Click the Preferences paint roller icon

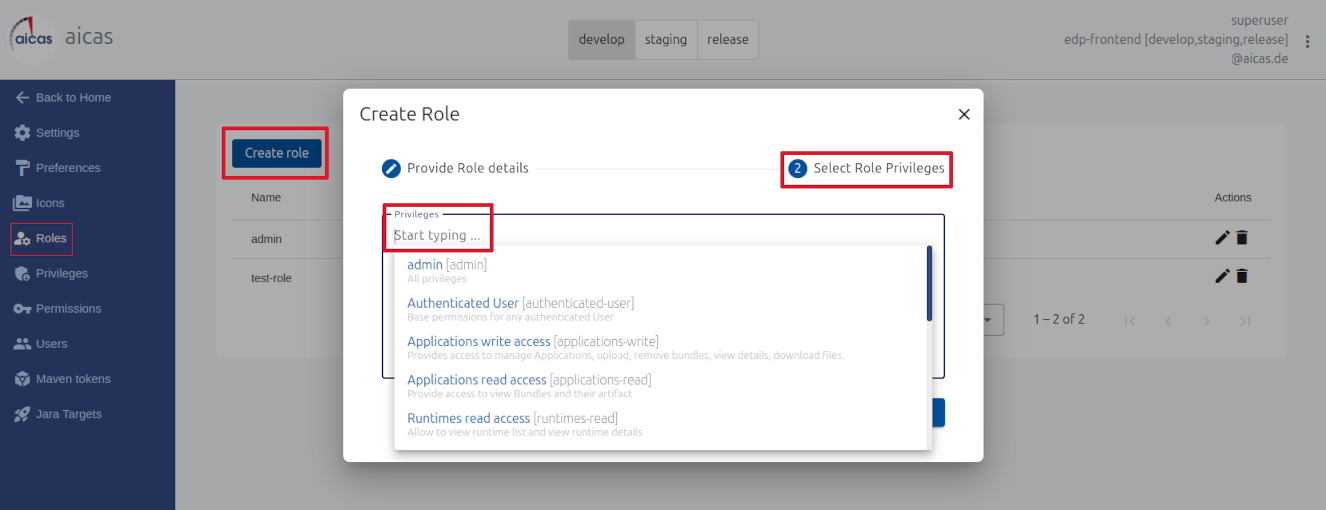22,168
